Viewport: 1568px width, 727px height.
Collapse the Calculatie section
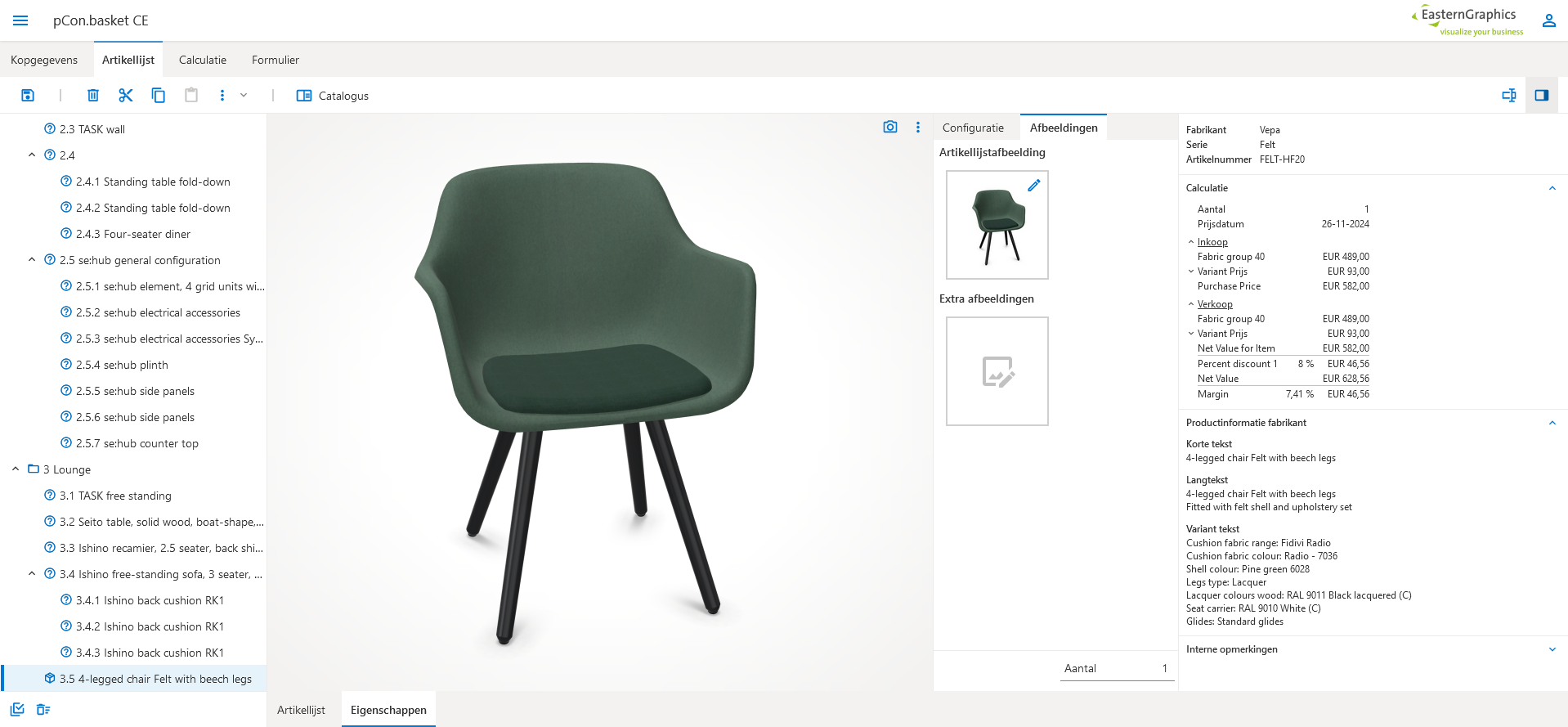[x=1552, y=188]
